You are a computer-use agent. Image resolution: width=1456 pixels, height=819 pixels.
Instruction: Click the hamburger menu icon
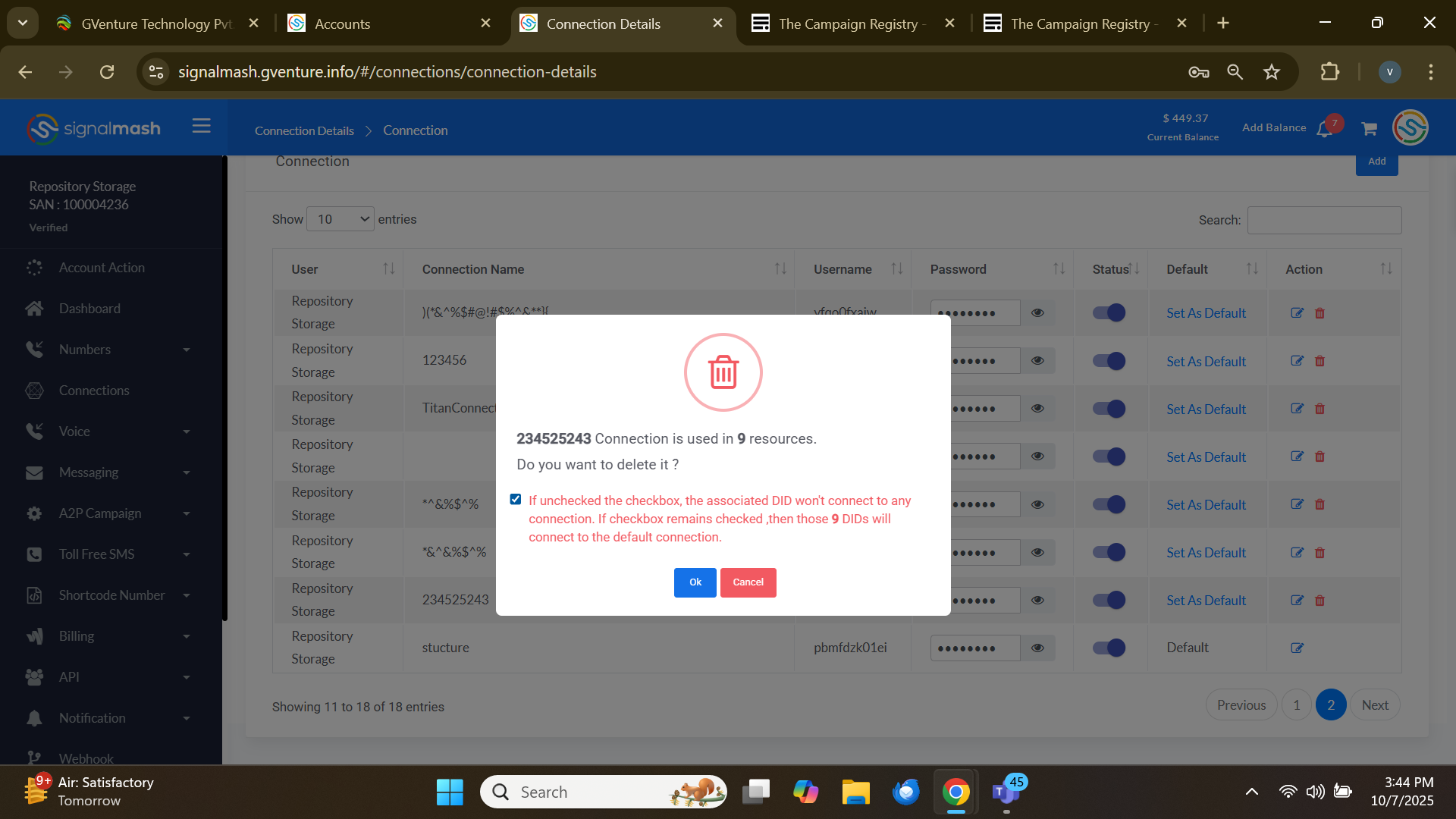point(201,126)
